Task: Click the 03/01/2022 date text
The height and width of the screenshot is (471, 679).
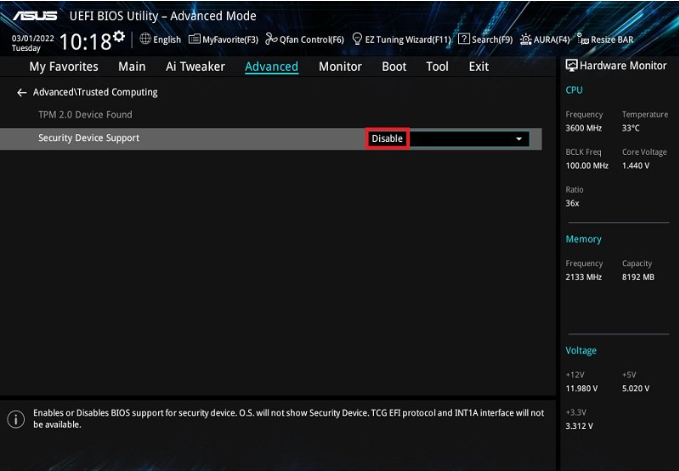Action: click(33, 38)
